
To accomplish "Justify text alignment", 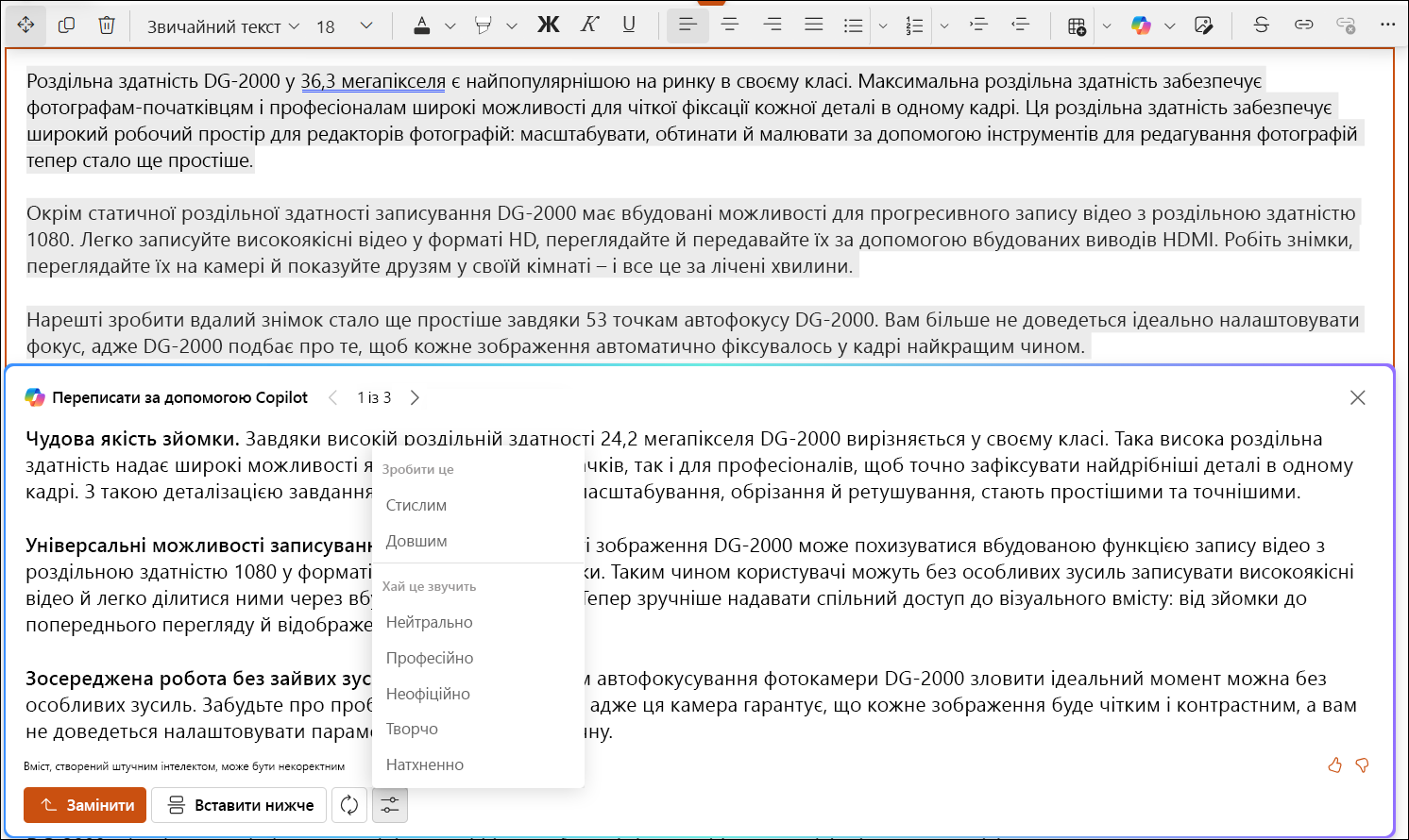I will pyautogui.click(x=814, y=25).
